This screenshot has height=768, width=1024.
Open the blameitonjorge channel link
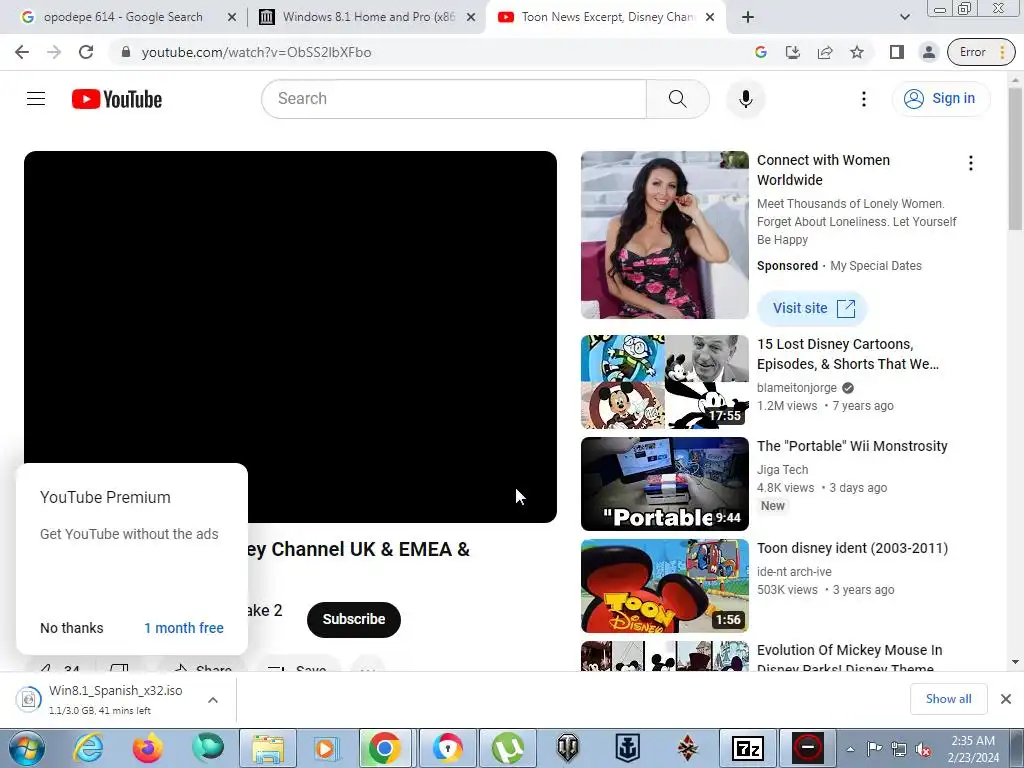(x=797, y=388)
